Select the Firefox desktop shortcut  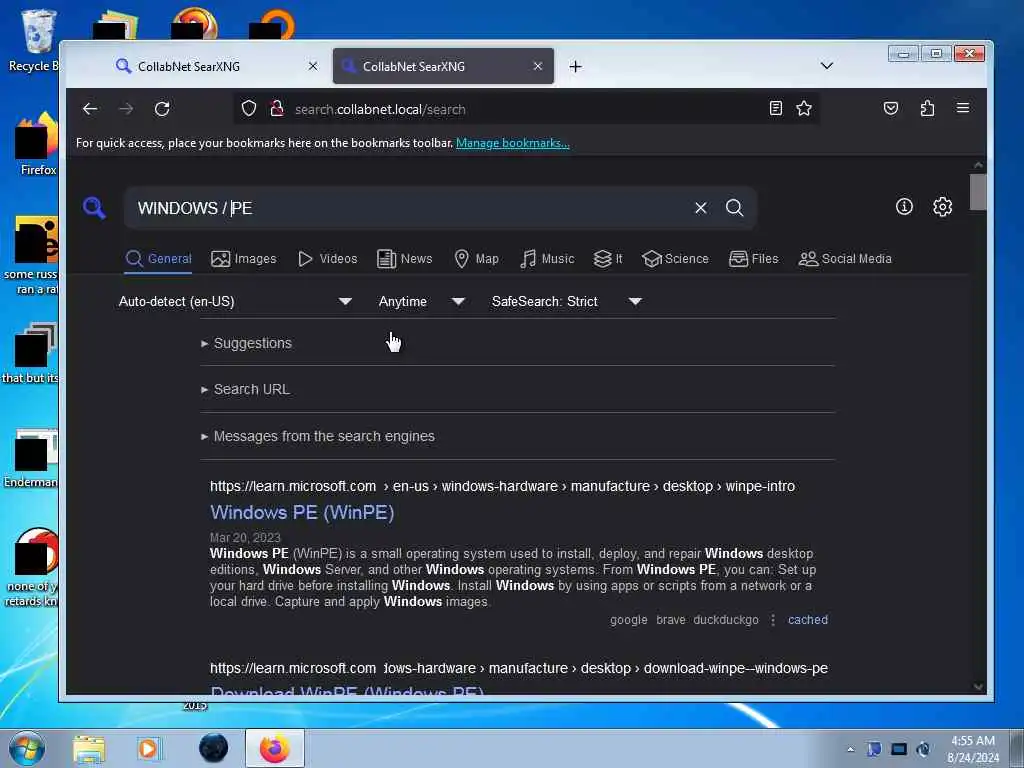pos(37,145)
